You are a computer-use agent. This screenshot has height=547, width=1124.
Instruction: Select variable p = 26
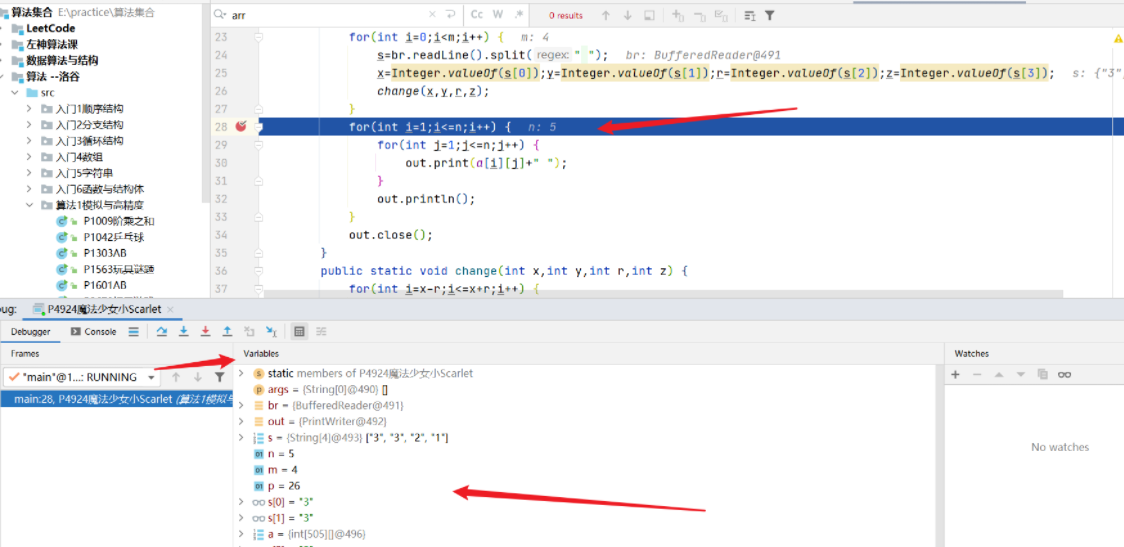pos(284,486)
